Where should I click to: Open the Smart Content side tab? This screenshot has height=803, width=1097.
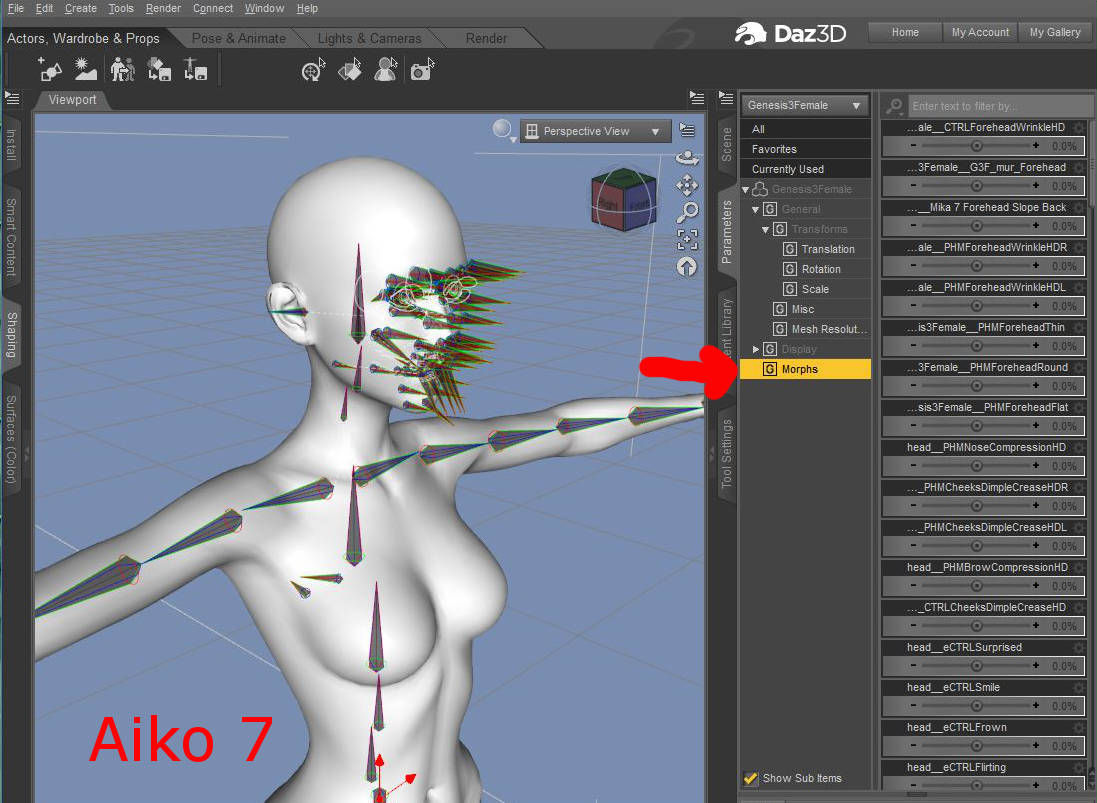tap(11, 237)
